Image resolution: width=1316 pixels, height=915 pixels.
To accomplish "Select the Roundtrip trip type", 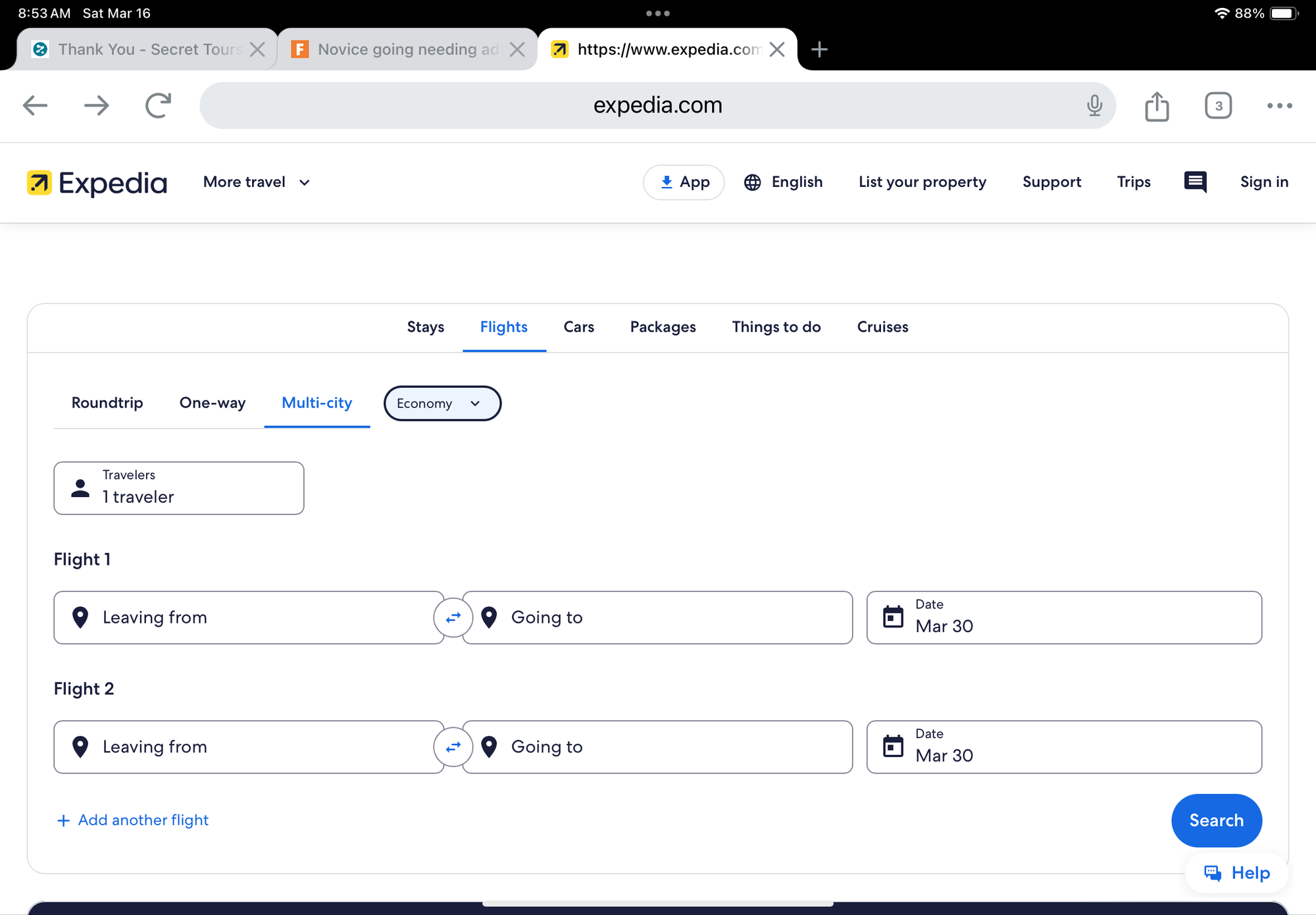I will [107, 403].
